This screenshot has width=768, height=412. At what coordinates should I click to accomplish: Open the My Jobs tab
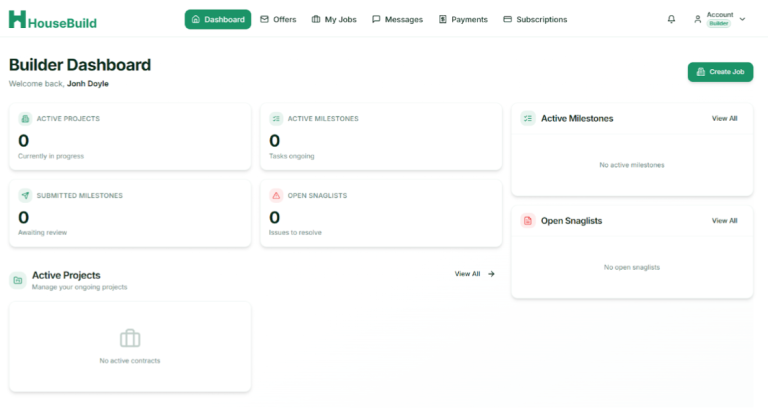click(x=335, y=19)
